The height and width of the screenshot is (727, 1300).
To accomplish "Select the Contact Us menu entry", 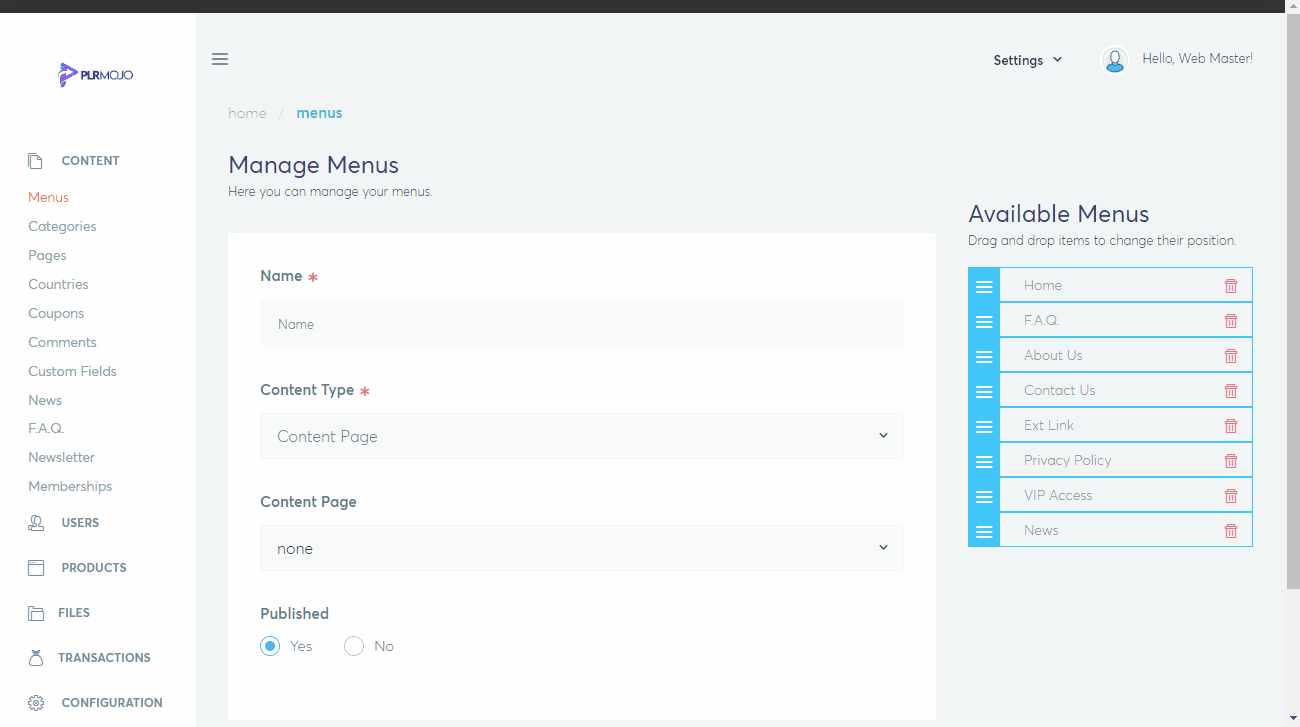I will click(x=1059, y=390).
